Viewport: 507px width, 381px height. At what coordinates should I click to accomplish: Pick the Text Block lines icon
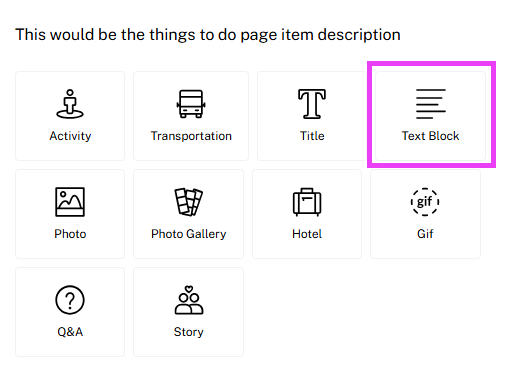(430, 104)
